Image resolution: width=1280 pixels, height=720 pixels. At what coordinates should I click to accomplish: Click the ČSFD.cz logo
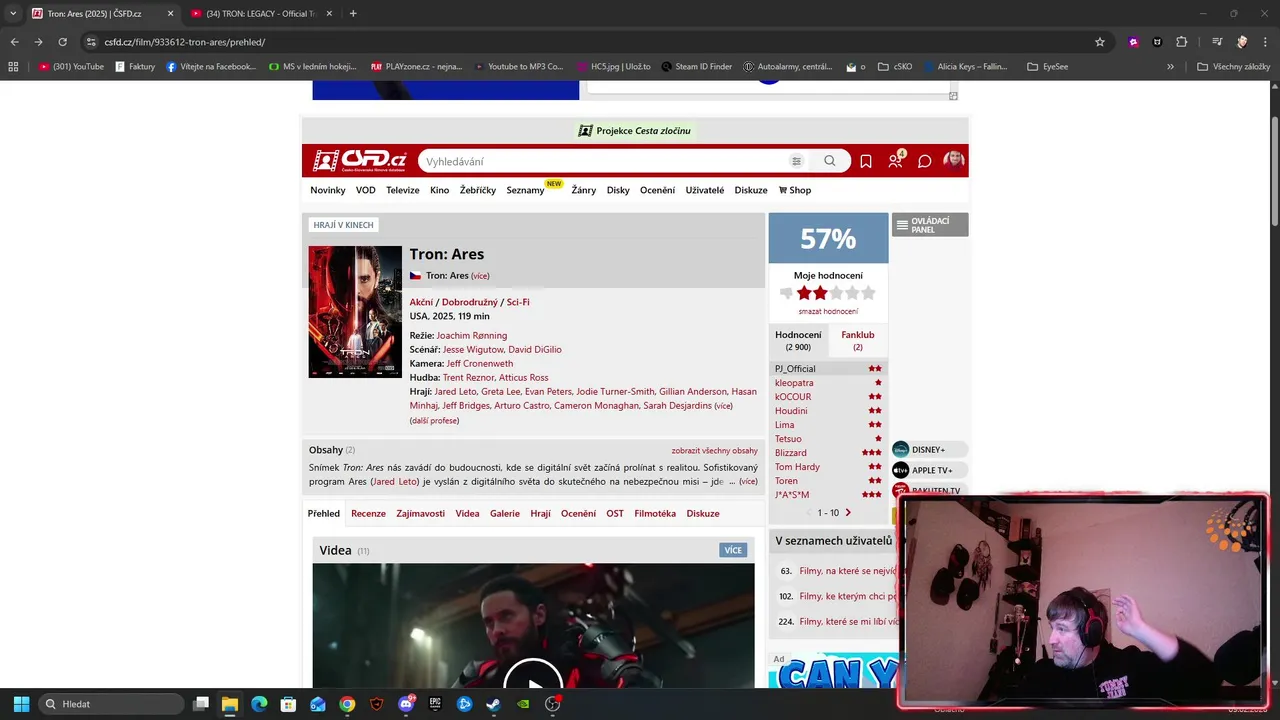[x=360, y=161]
